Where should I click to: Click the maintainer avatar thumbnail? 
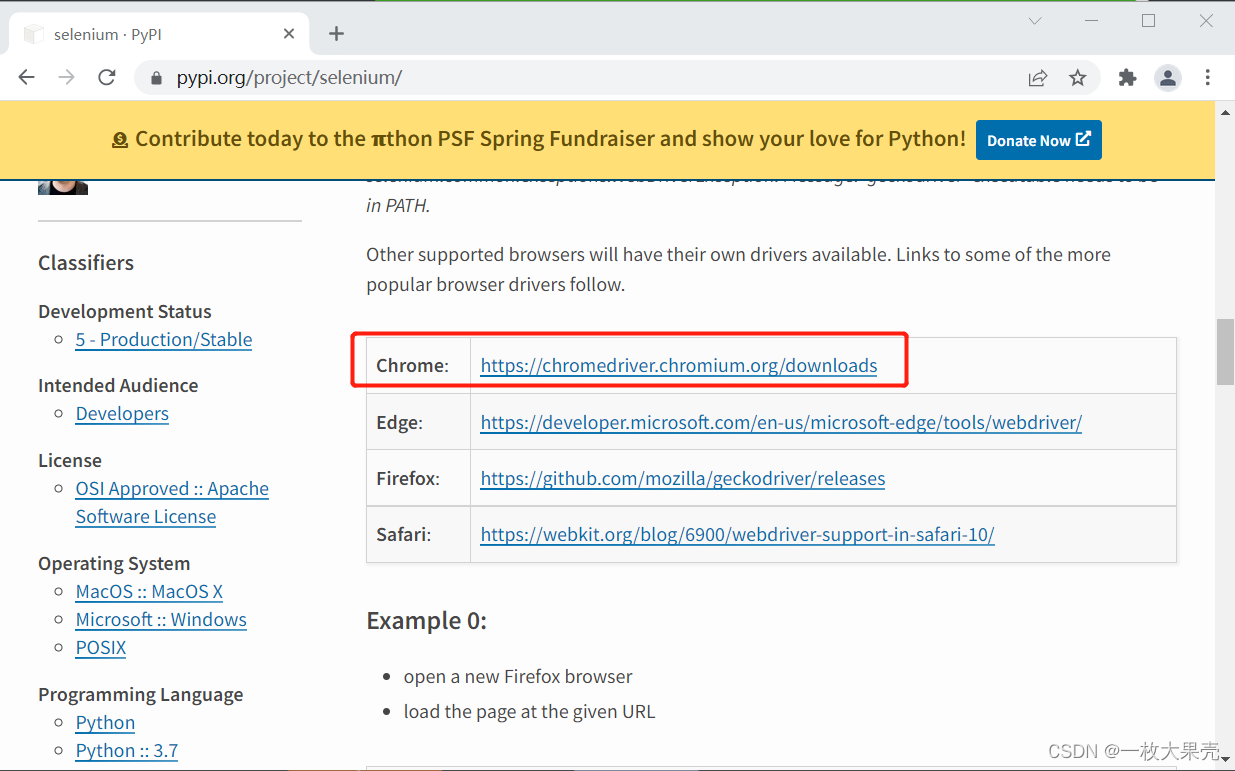(x=63, y=187)
